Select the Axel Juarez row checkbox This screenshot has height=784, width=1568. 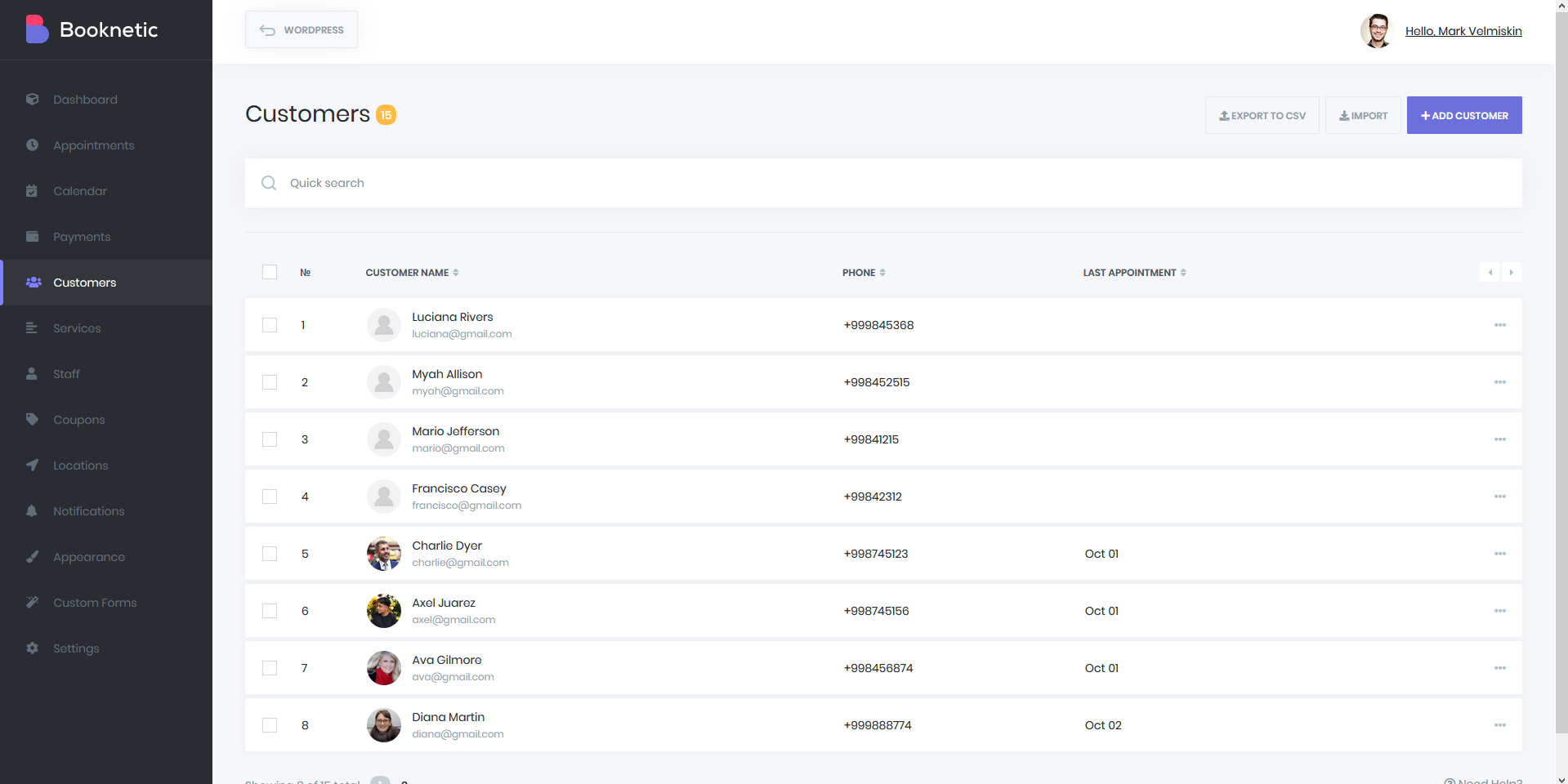tap(270, 611)
